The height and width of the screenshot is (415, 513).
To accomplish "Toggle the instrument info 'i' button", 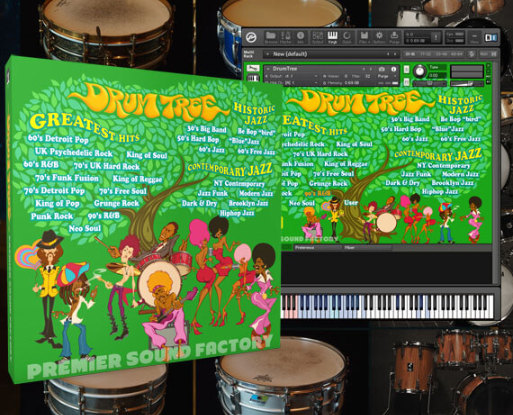I will pos(394,69).
